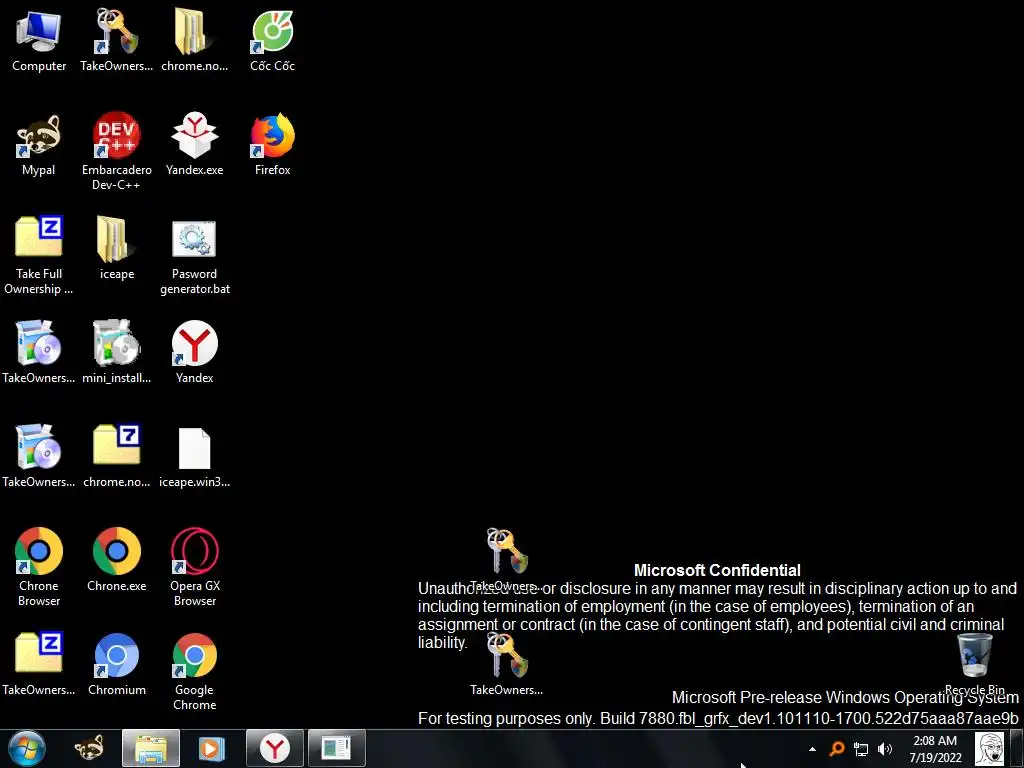Open the network tray icon
Image resolution: width=1024 pixels, height=768 pixels.
[861, 749]
